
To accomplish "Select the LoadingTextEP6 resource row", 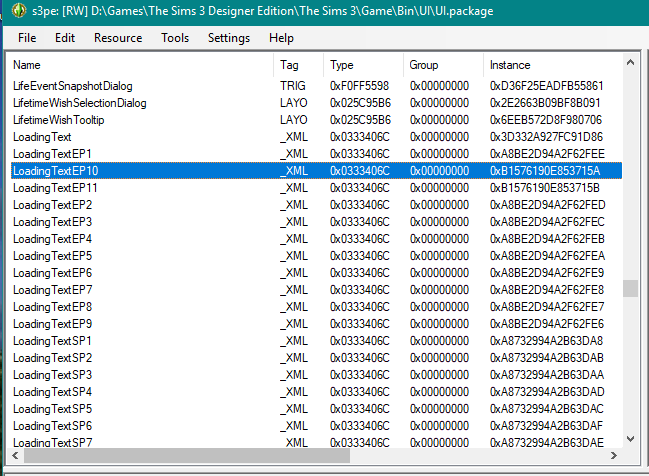I will pos(316,273).
